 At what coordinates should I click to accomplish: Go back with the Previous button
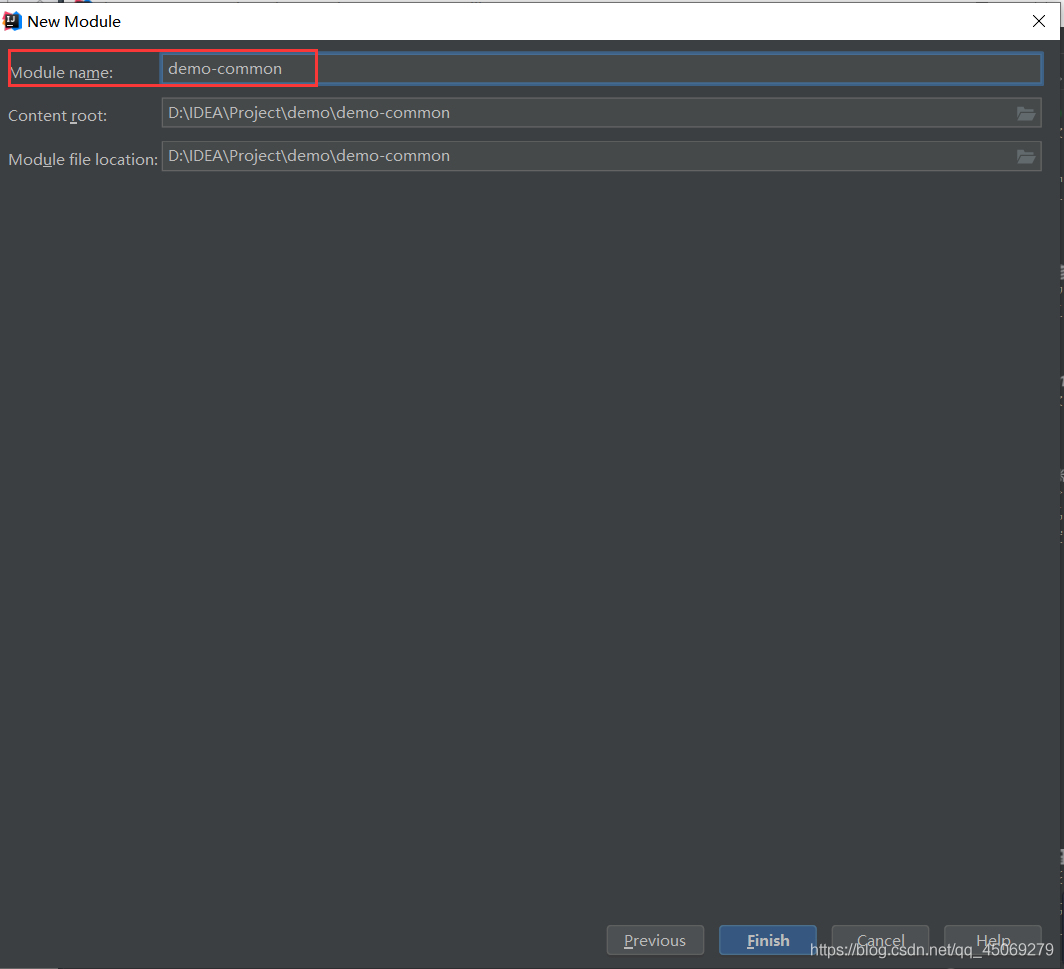(x=655, y=940)
